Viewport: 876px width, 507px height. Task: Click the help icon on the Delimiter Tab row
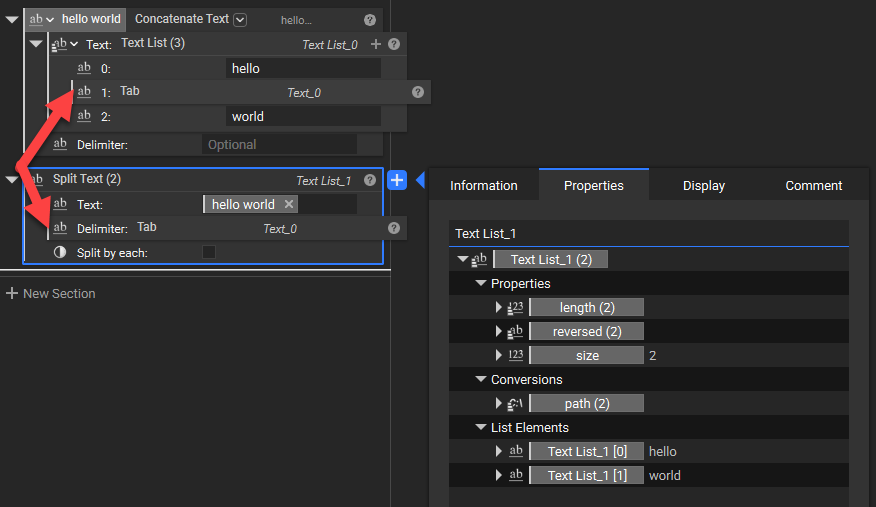coord(394,228)
